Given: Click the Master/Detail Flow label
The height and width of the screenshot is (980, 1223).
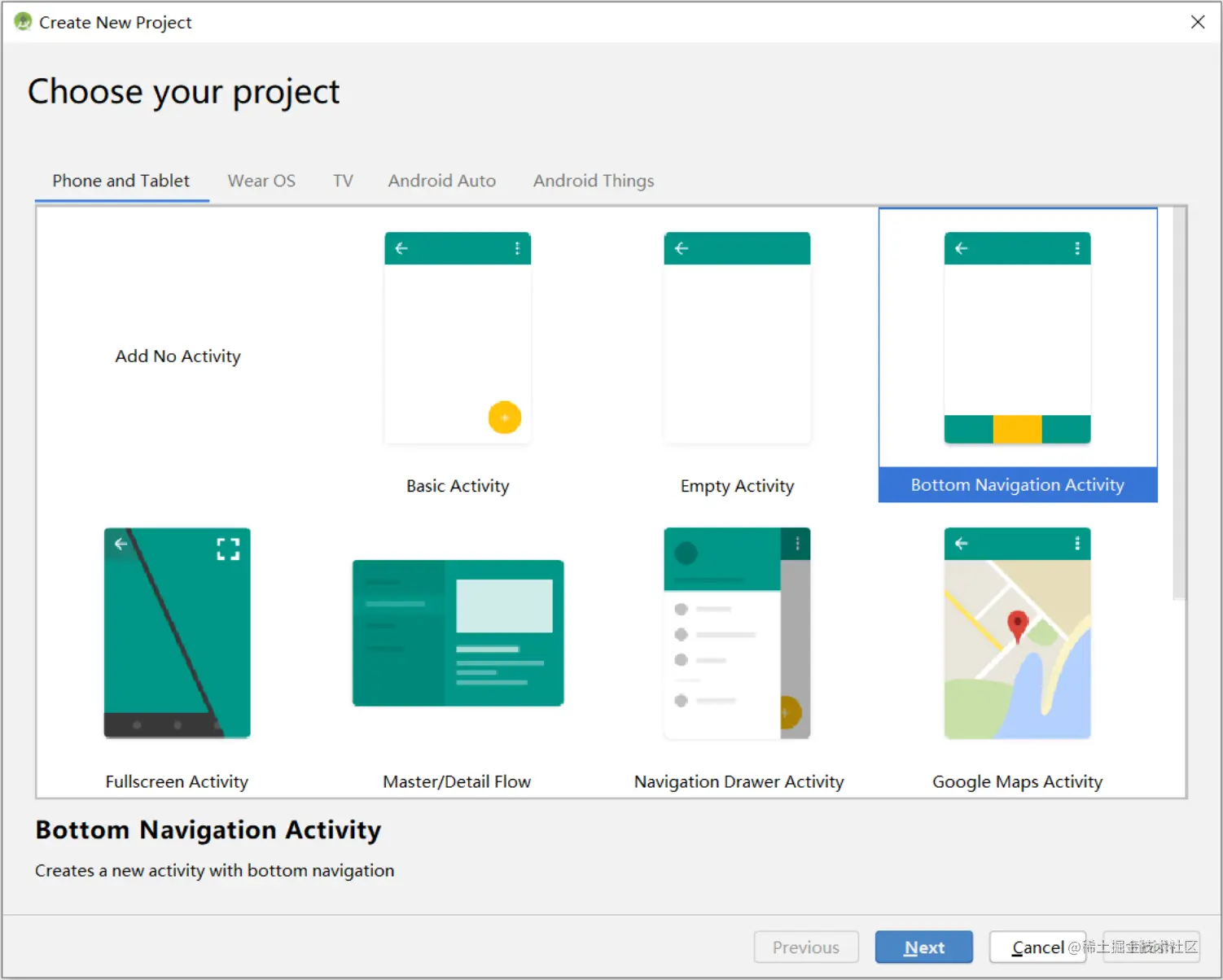Looking at the screenshot, I should [x=457, y=781].
